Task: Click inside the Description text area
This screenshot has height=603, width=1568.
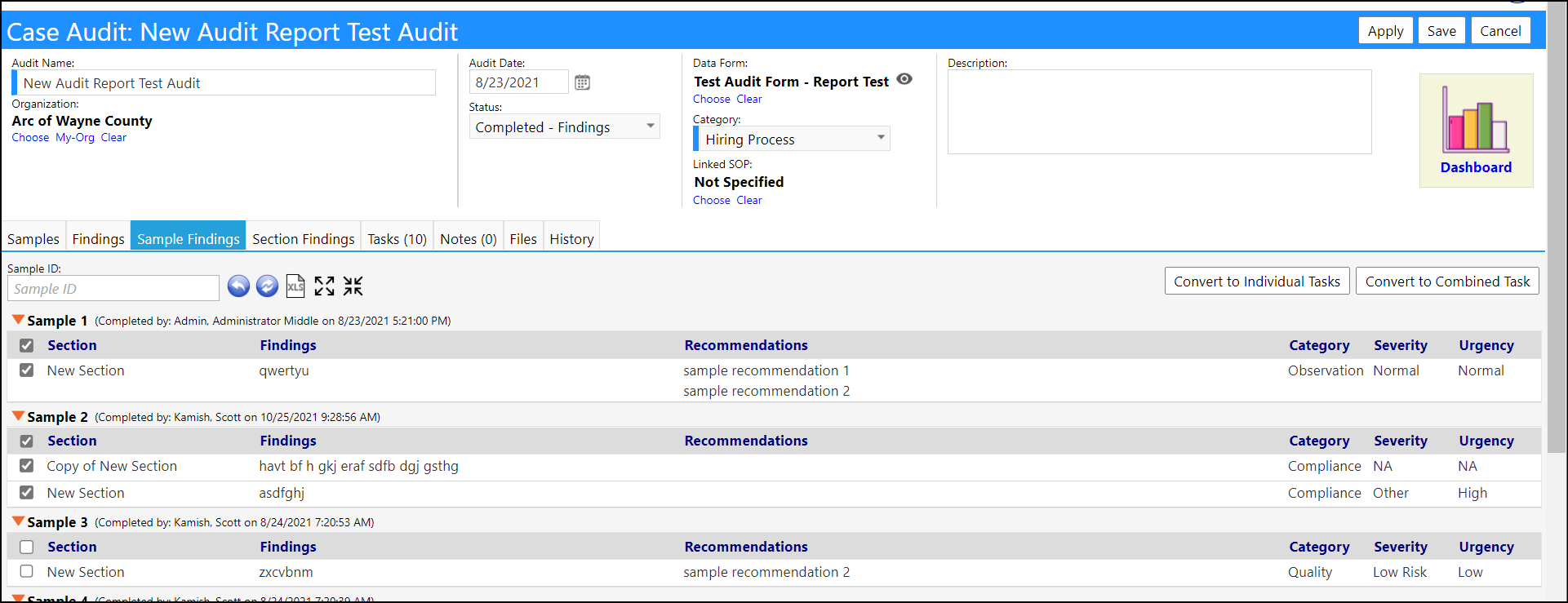Action: [1159, 112]
